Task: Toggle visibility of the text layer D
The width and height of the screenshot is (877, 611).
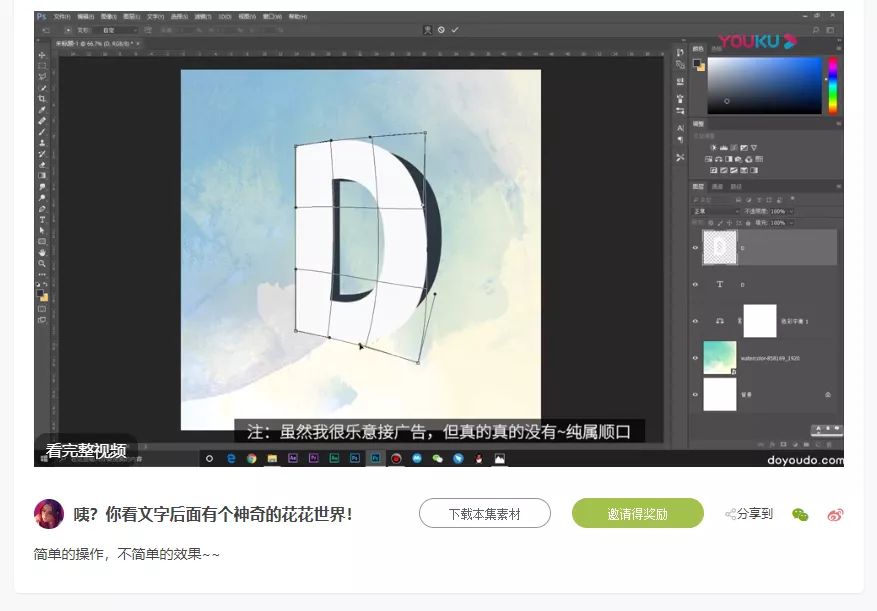Action: (695, 284)
